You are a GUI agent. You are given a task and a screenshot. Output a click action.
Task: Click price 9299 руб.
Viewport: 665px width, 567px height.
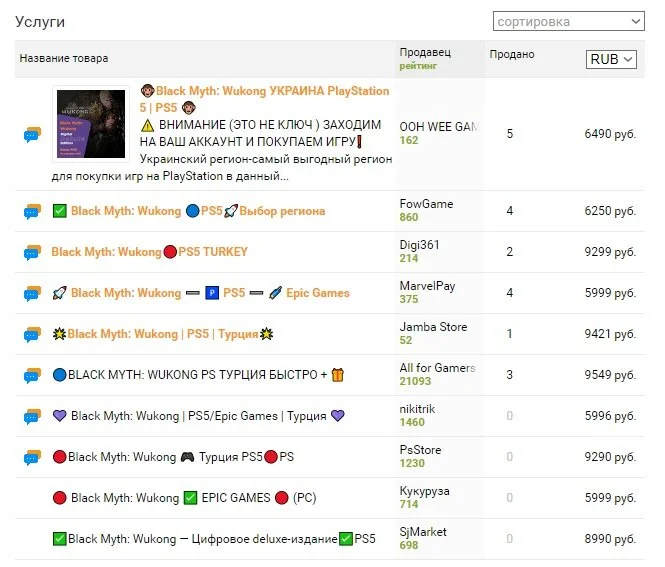point(610,252)
